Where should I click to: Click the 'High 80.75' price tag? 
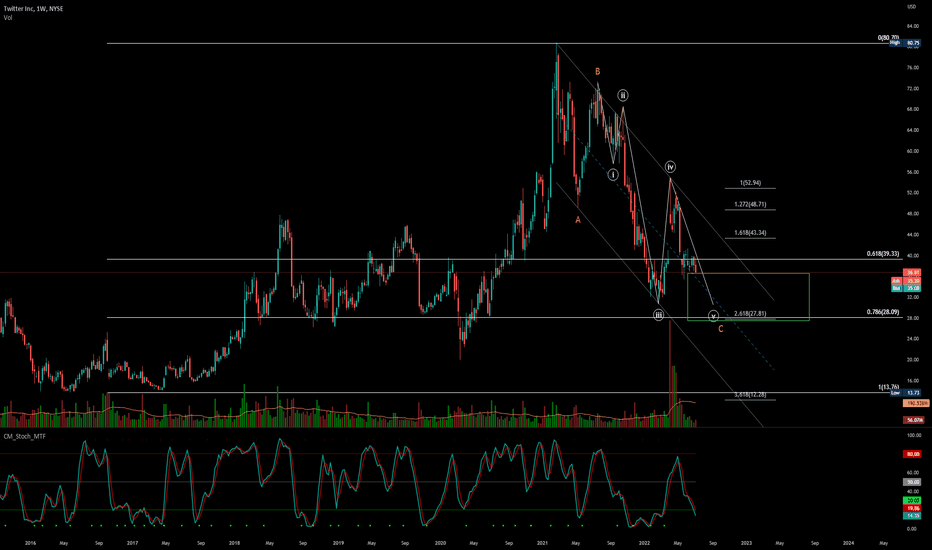click(x=905, y=43)
